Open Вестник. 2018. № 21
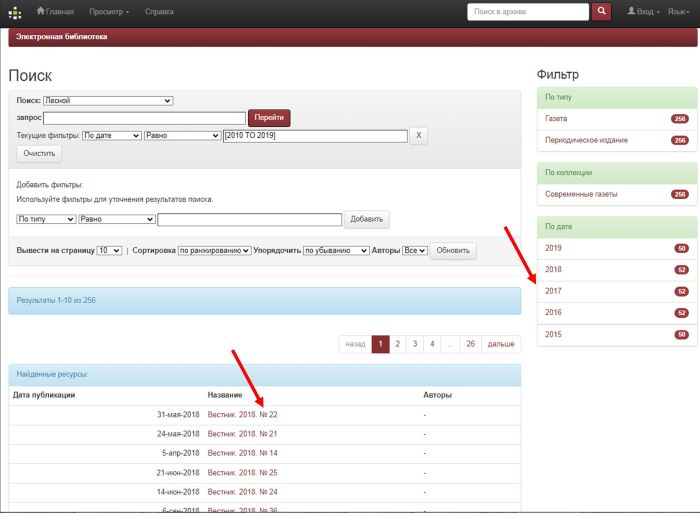Image resolution: width=700 pixels, height=513 pixels. (242, 434)
